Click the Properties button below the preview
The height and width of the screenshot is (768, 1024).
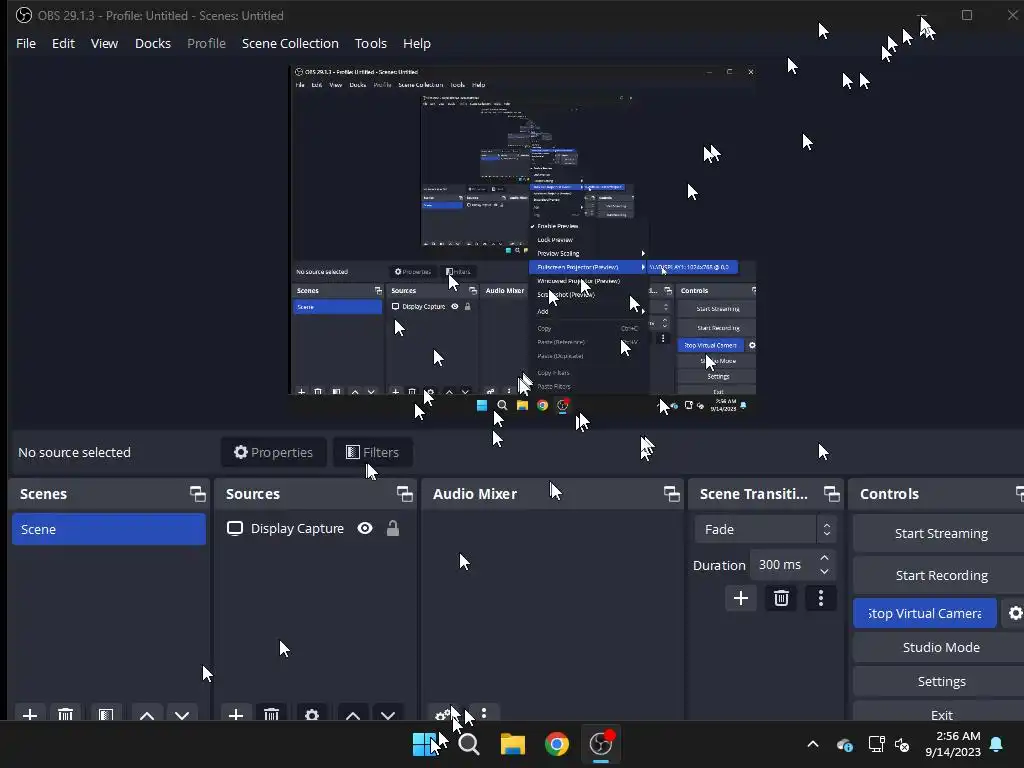point(274,452)
